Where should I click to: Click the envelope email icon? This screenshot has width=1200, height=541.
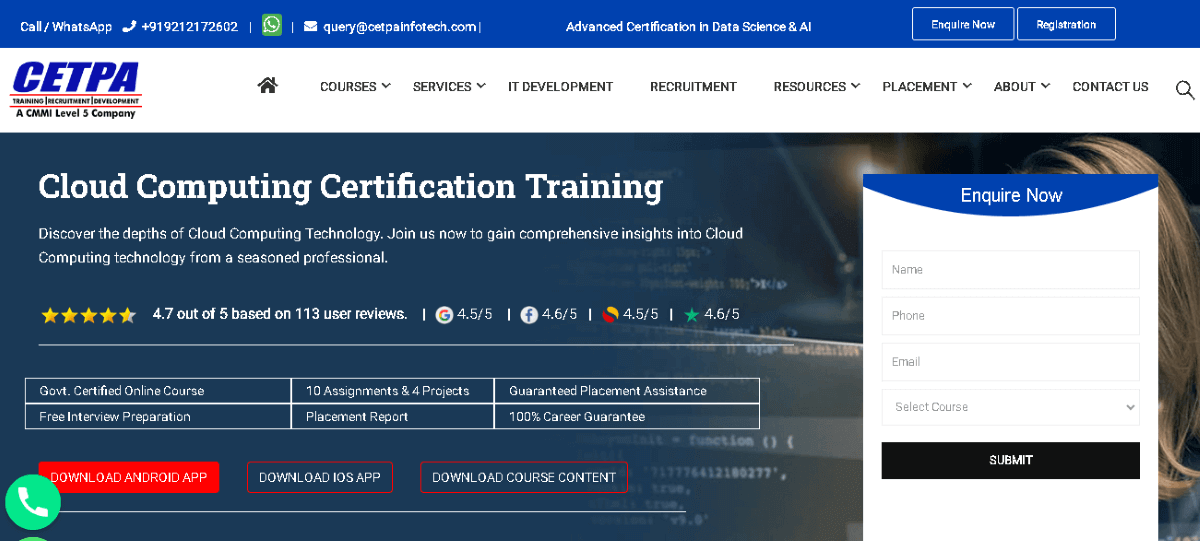pyautogui.click(x=310, y=26)
